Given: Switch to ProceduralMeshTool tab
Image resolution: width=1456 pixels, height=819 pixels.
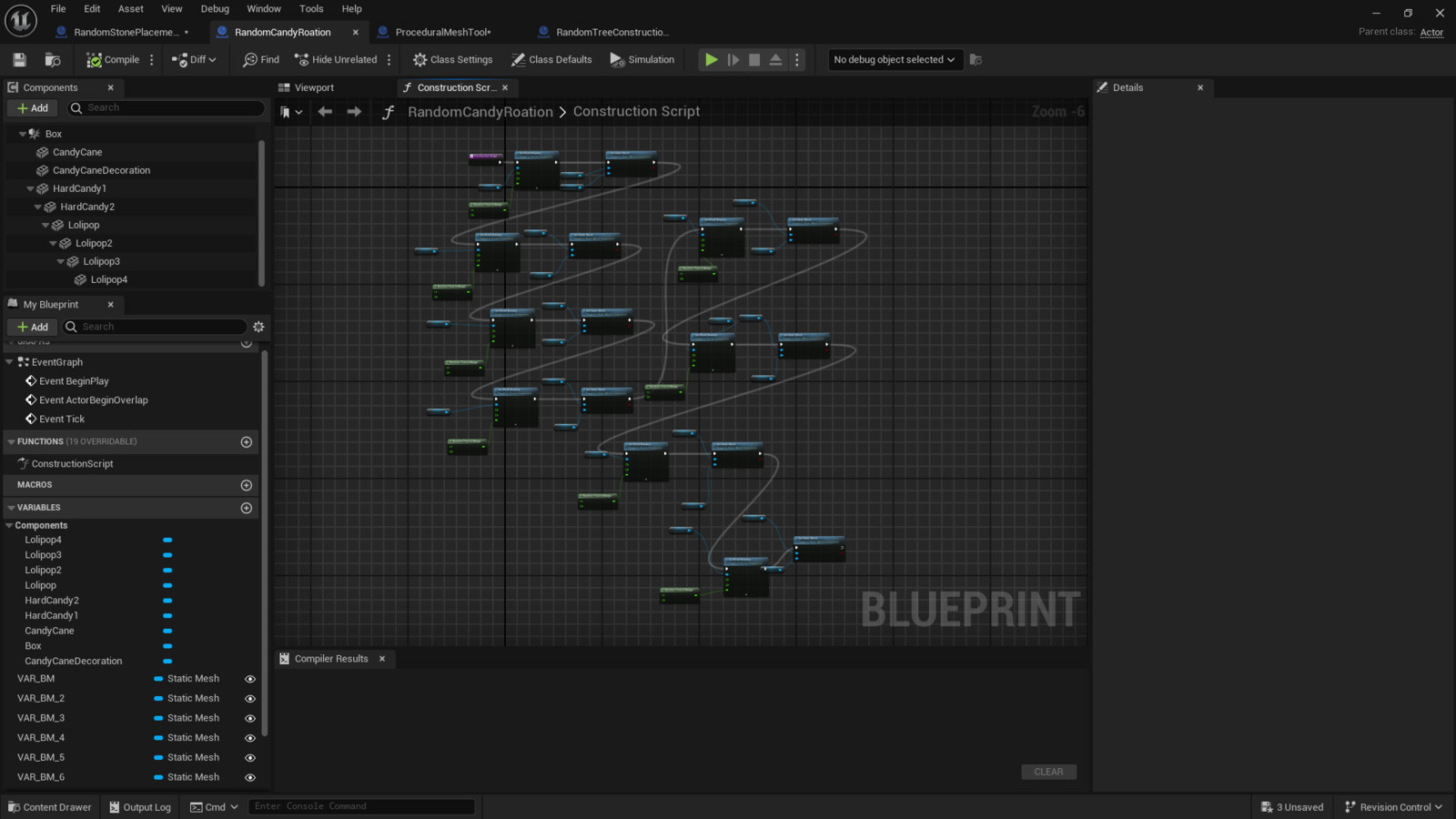Looking at the screenshot, I should (442, 32).
